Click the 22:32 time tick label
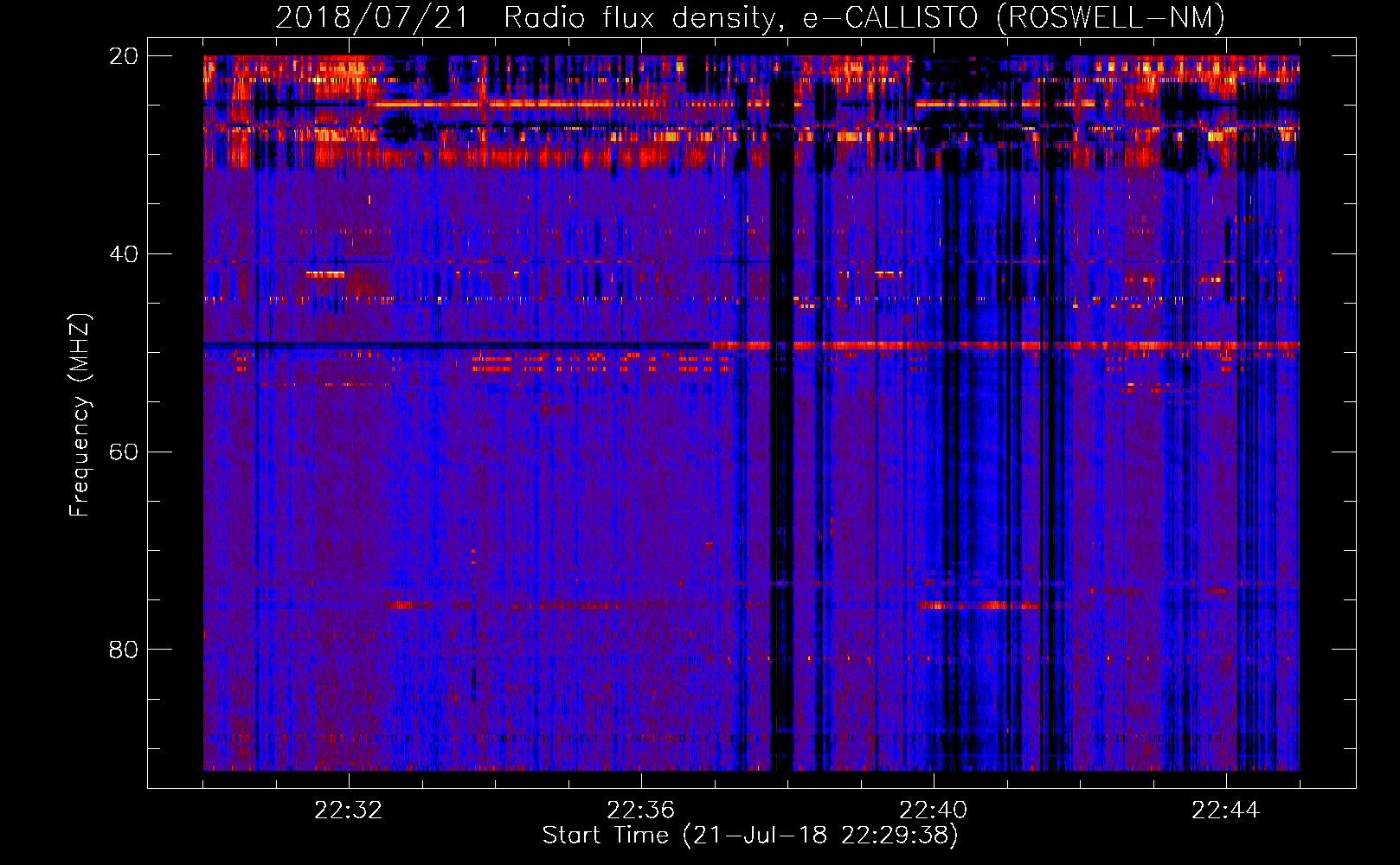Screen dimensions: 1400x865 (348, 811)
